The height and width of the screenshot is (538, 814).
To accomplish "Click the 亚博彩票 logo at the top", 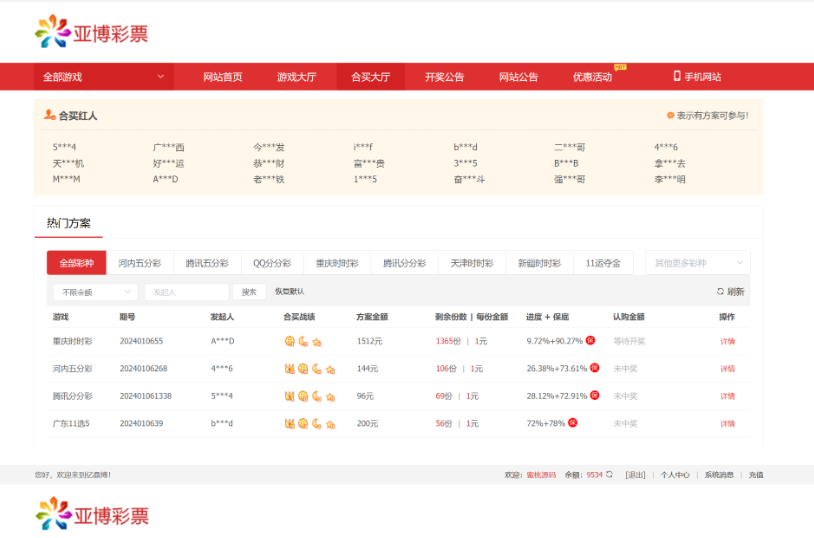I will (91, 32).
